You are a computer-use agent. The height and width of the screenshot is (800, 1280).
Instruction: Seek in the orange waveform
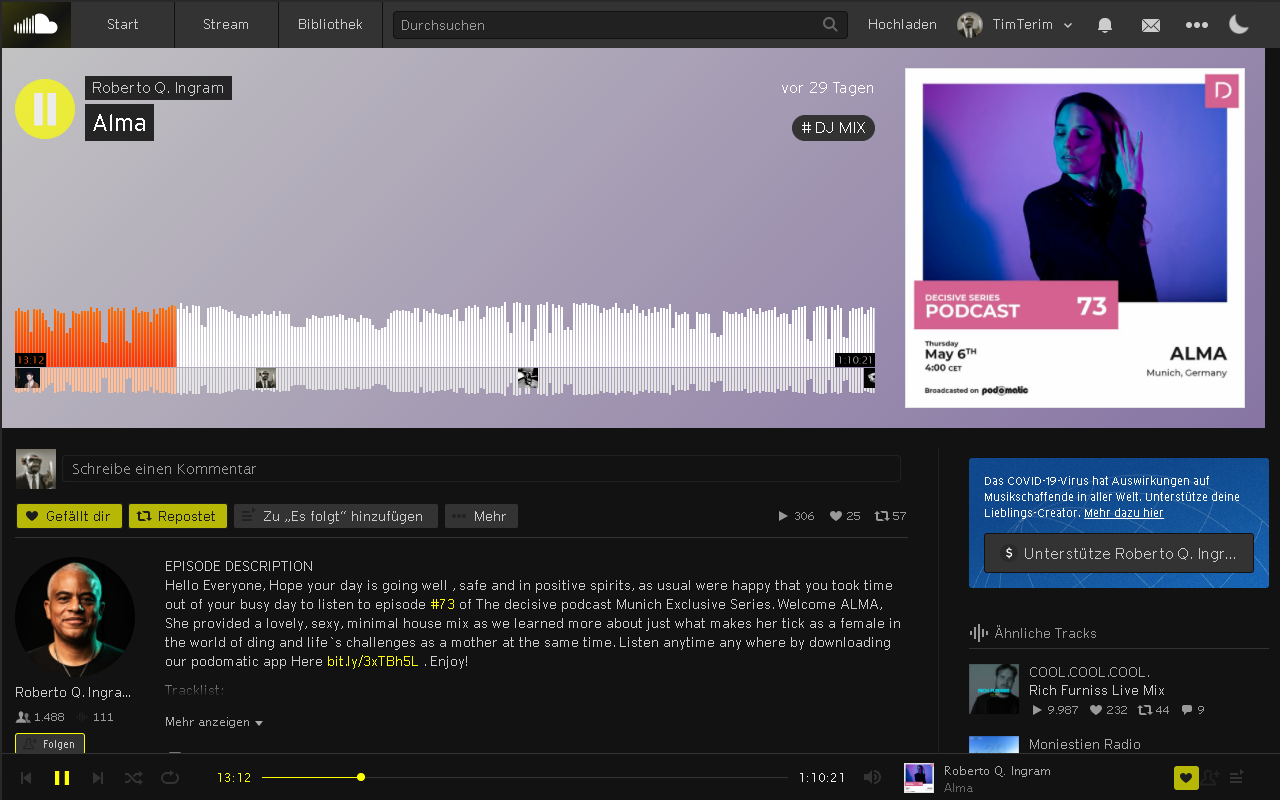pos(96,337)
